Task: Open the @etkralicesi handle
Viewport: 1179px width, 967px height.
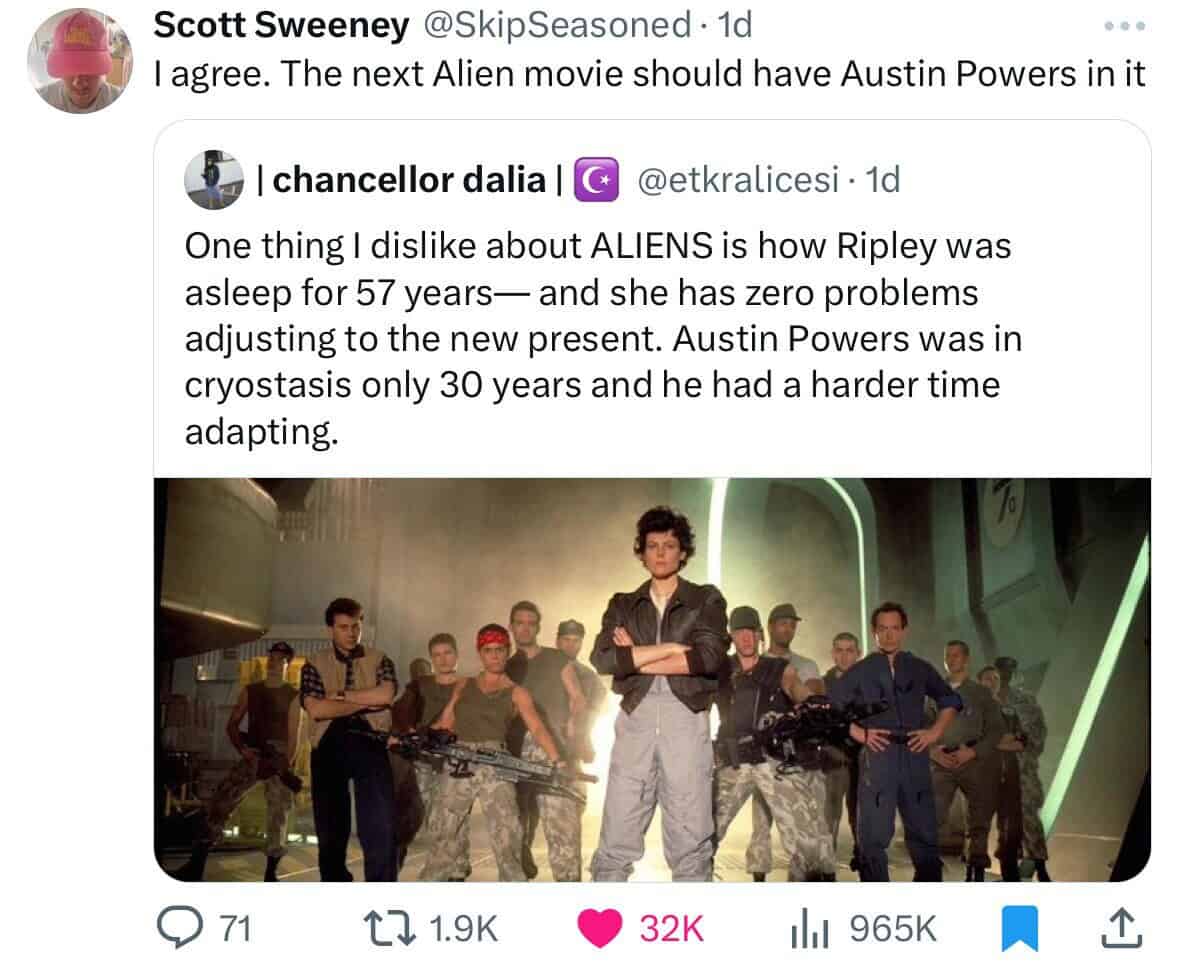Action: click(738, 180)
